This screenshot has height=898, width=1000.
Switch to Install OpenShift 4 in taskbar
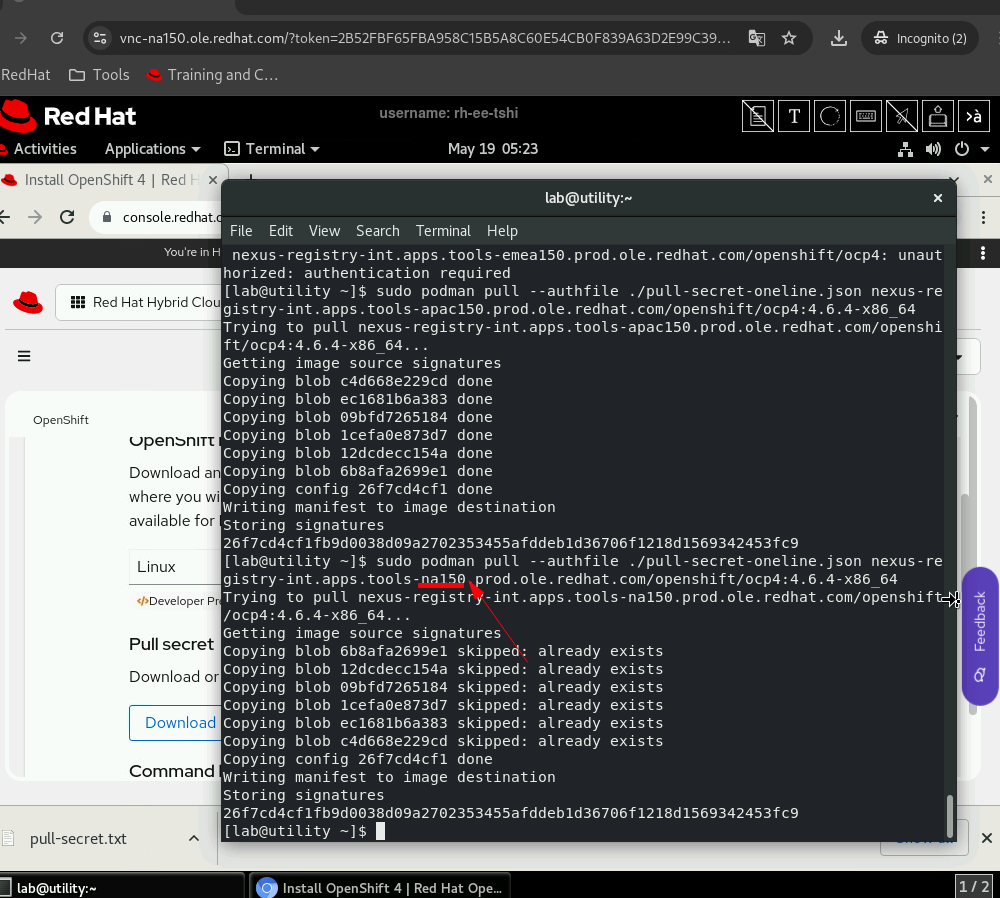379,887
